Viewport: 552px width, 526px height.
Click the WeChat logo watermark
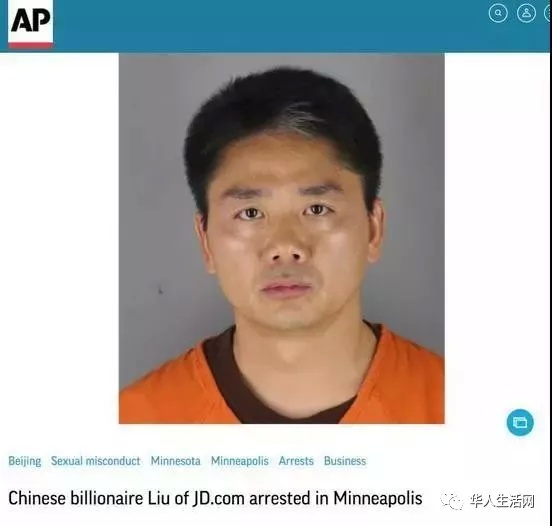click(x=451, y=501)
